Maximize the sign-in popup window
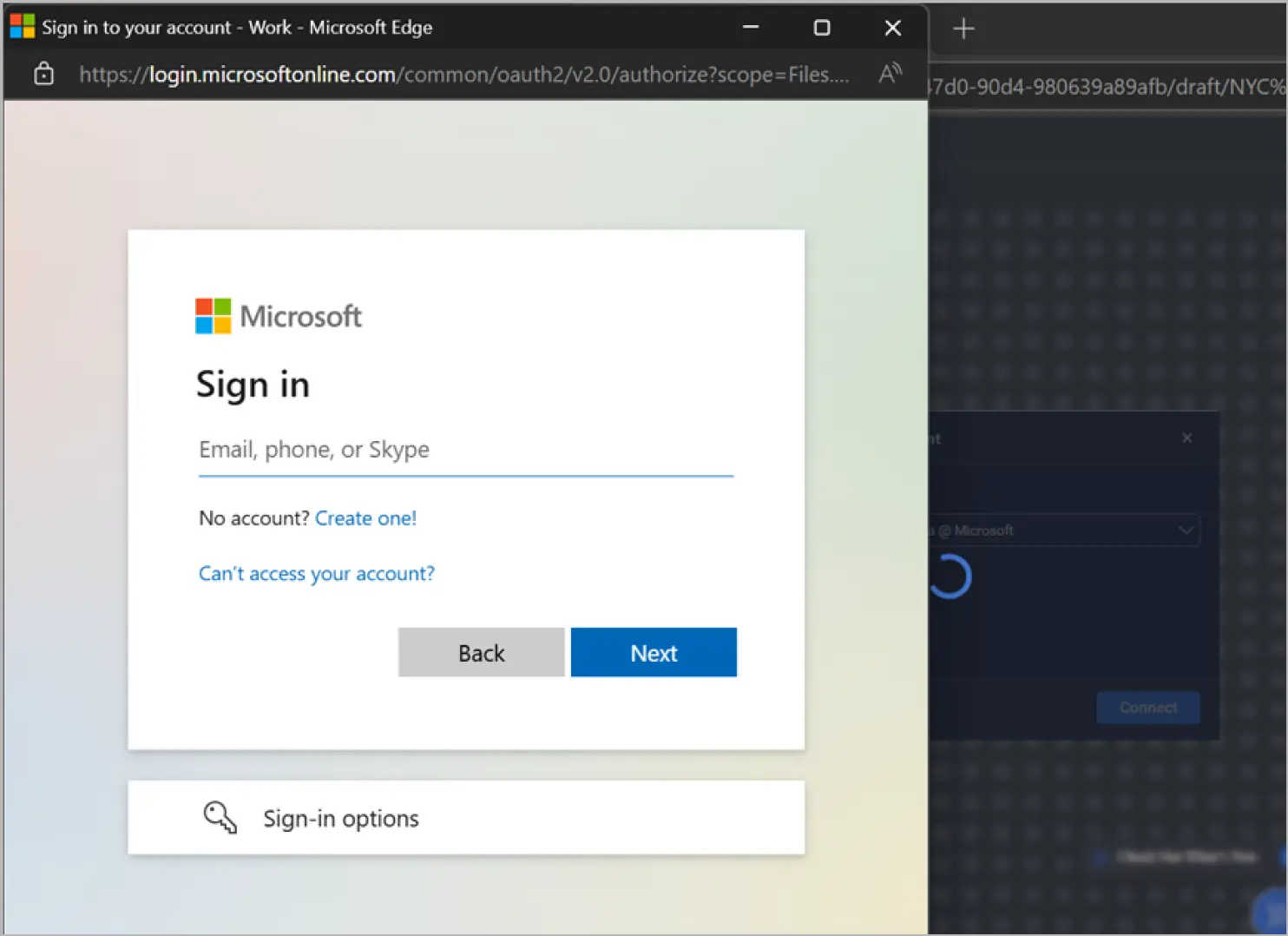 pyautogui.click(x=821, y=27)
